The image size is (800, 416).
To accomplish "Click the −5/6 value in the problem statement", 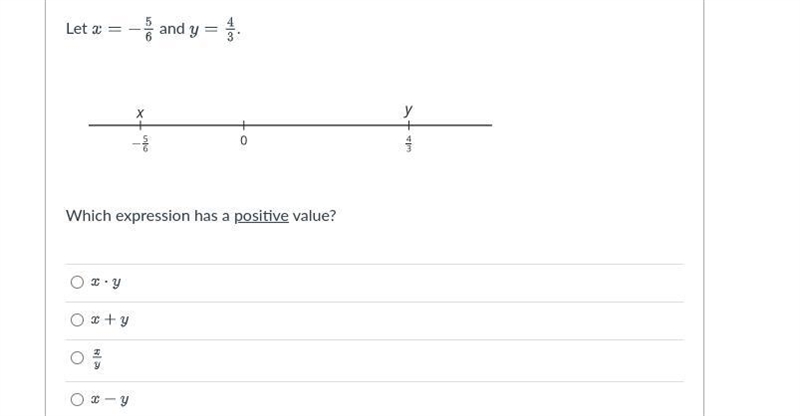I will pyautogui.click(x=141, y=29).
